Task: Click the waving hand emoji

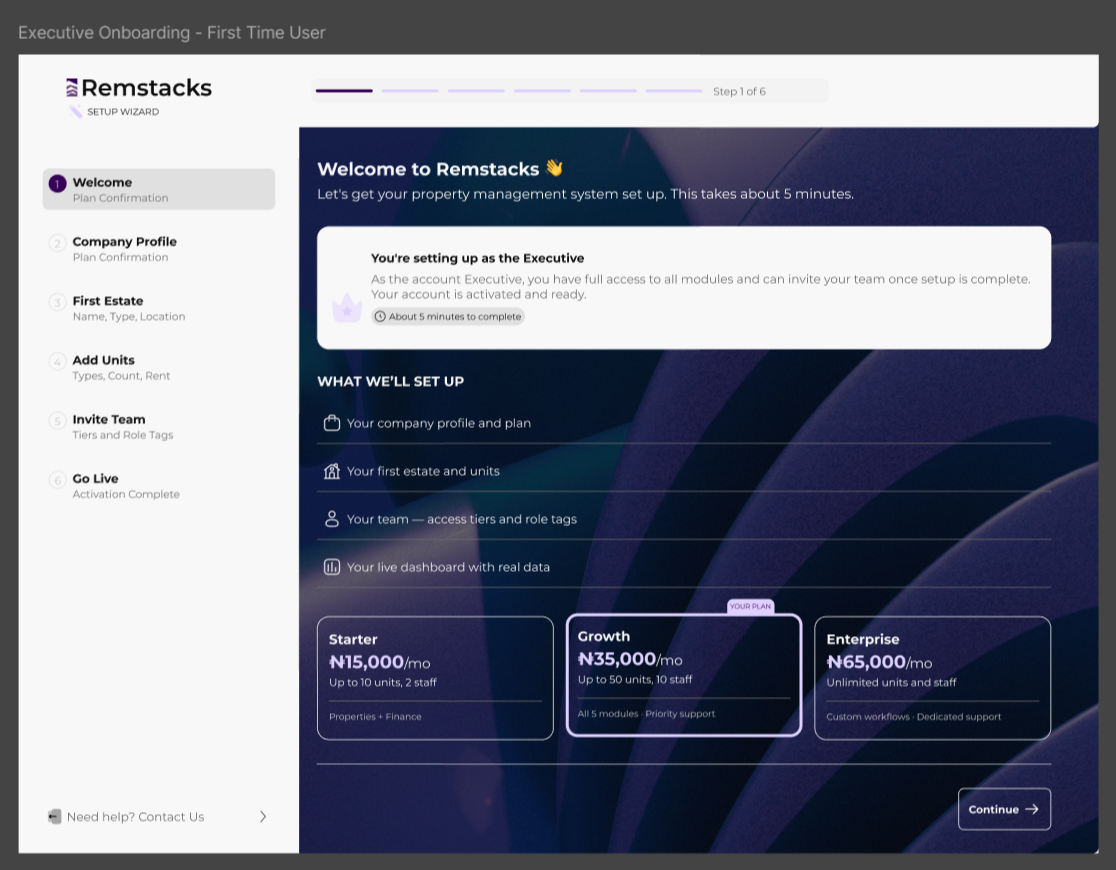Action: click(x=554, y=168)
